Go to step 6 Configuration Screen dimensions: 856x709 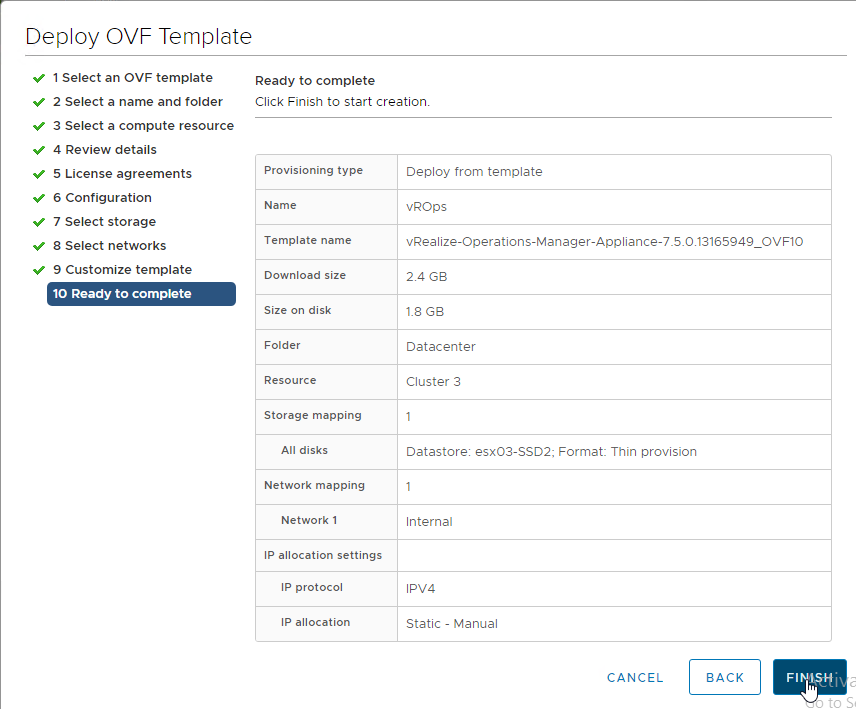[x=102, y=198]
